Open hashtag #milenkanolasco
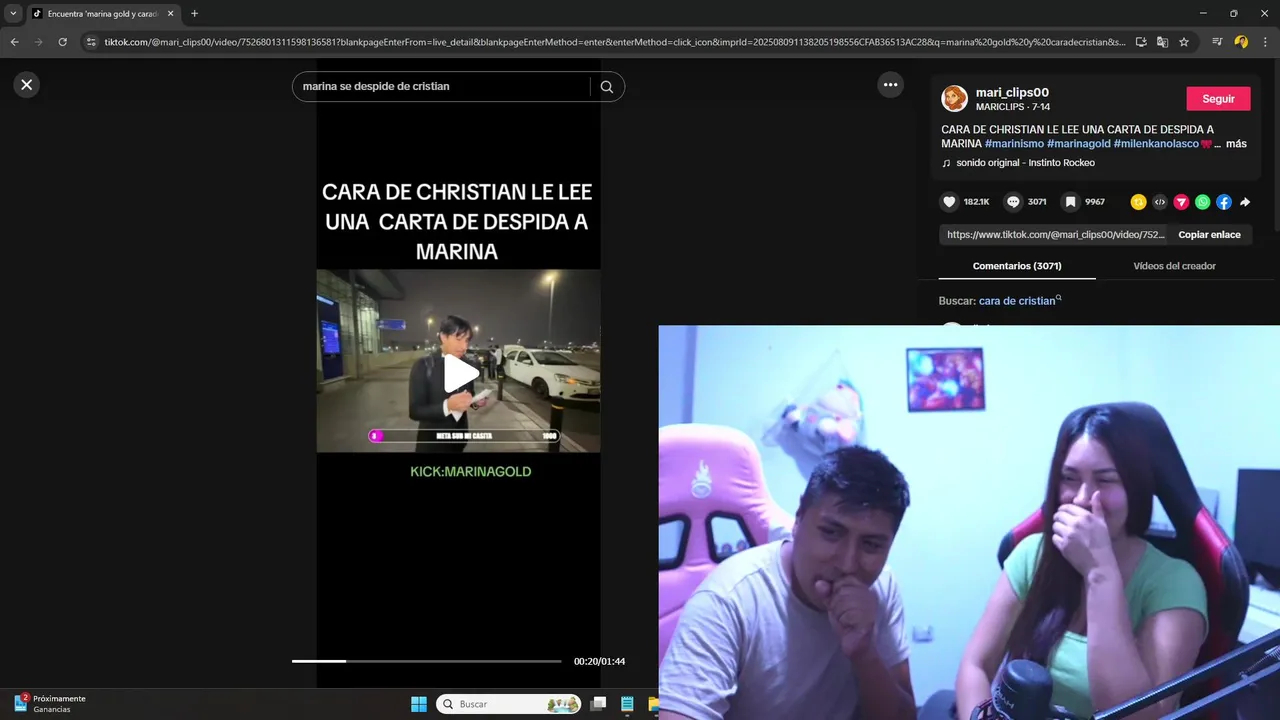Viewport: 1280px width, 720px height. point(1156,144)
